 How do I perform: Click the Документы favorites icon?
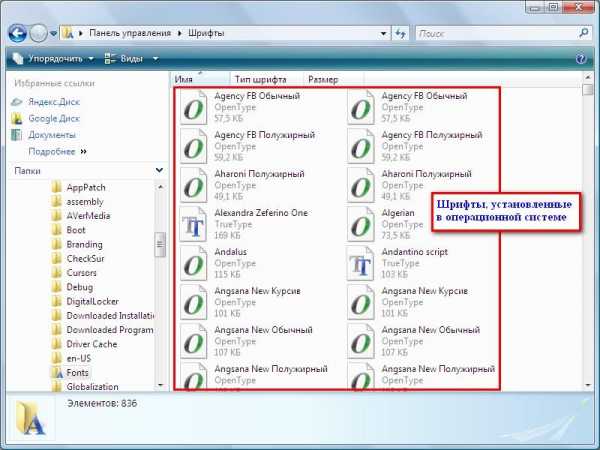click(x=17, y=134)
